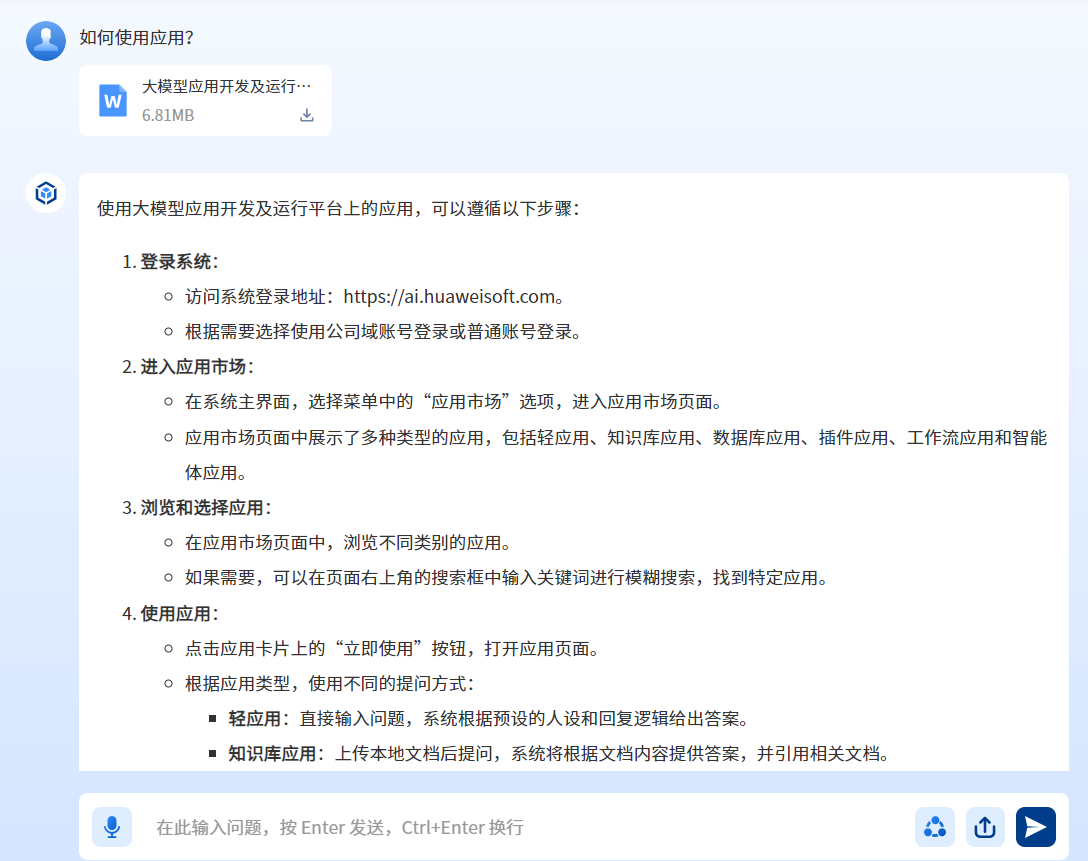Click the upload file icon in input bar
This screenshot has width=1088, height=861.
coord(985,827)
